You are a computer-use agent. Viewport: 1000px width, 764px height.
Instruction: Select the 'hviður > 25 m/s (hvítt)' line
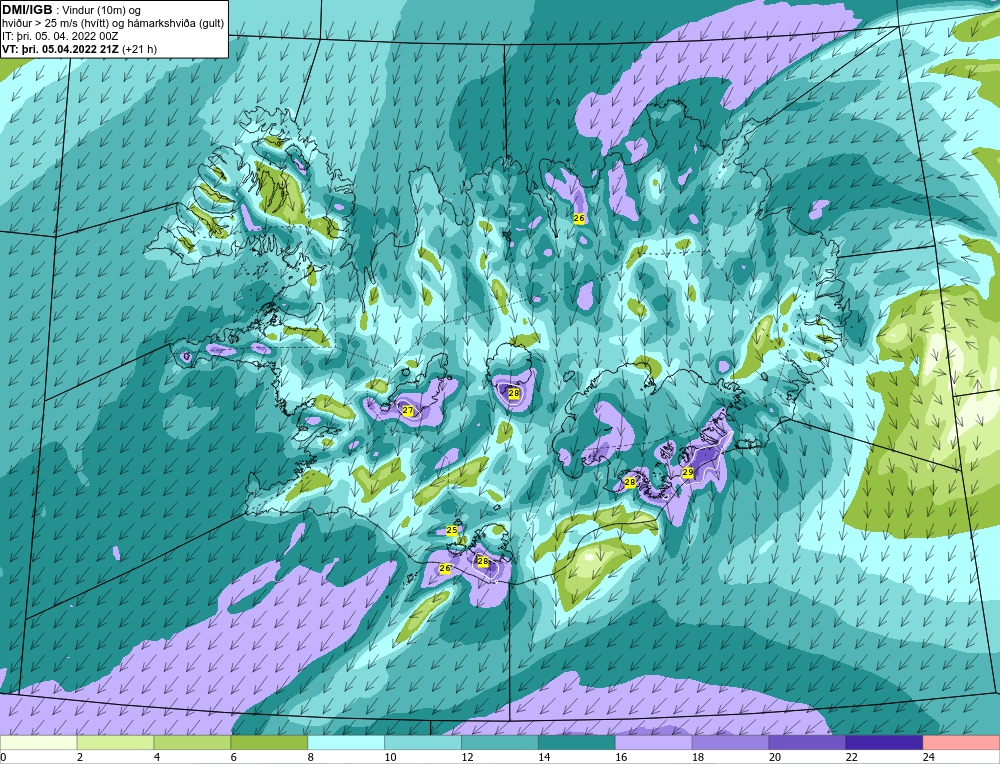[56, 24]
